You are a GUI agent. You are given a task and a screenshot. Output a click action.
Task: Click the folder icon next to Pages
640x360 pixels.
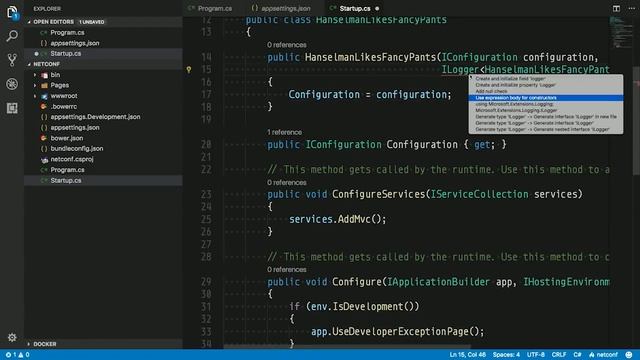(44, 85)
